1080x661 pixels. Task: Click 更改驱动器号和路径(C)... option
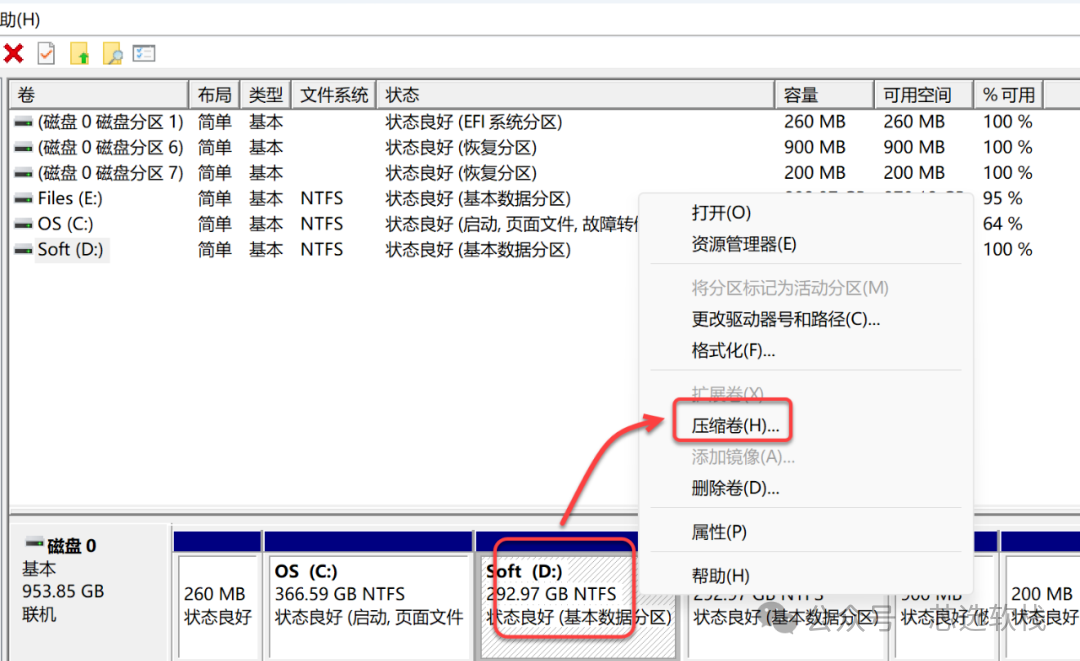tap(785, 319)
